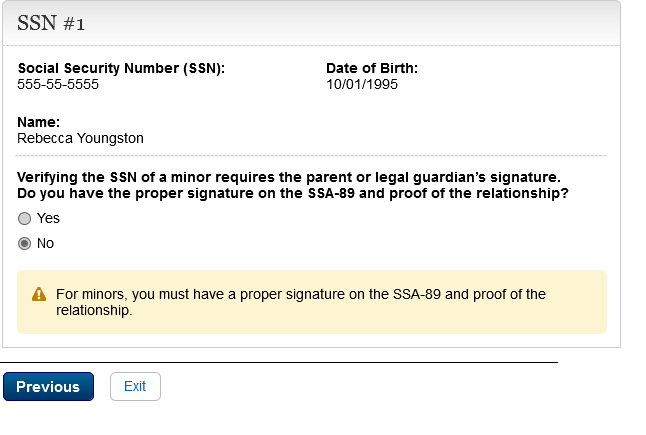
Task: Click the SSN value 555-55-5555
Action: coord(58,84)
